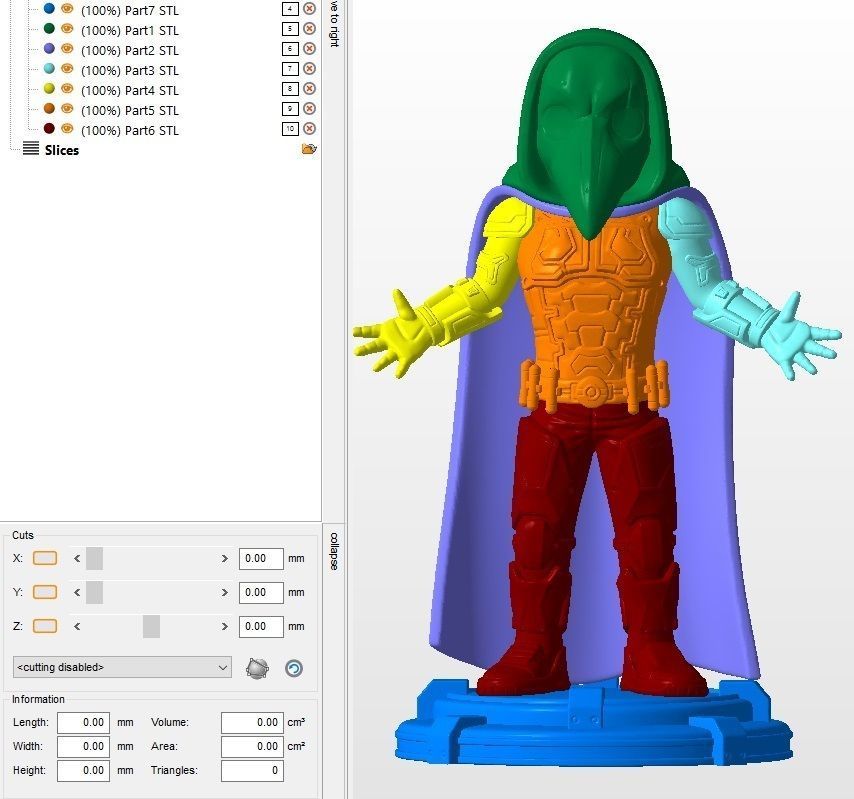The image size is (854, 799).
Task: Click the vertical collapse tab
Action: click(x=334, y=551)
